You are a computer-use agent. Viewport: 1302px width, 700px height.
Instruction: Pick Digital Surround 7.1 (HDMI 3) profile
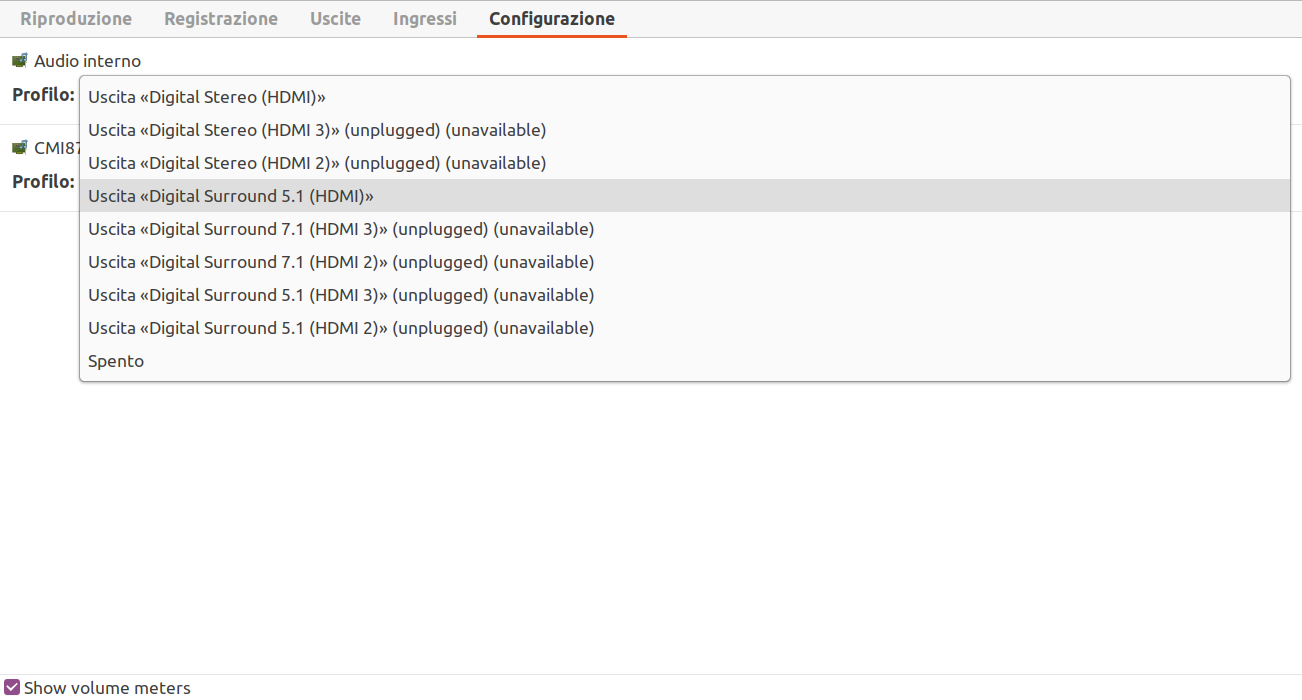tap(685, 229)
